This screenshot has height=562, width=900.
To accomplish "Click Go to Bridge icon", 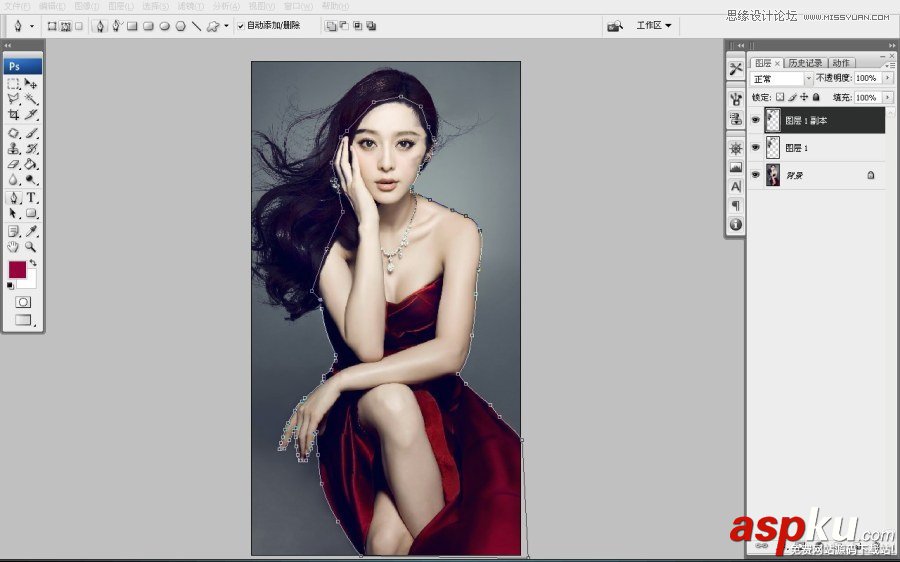I will click(x=615, y=26).
